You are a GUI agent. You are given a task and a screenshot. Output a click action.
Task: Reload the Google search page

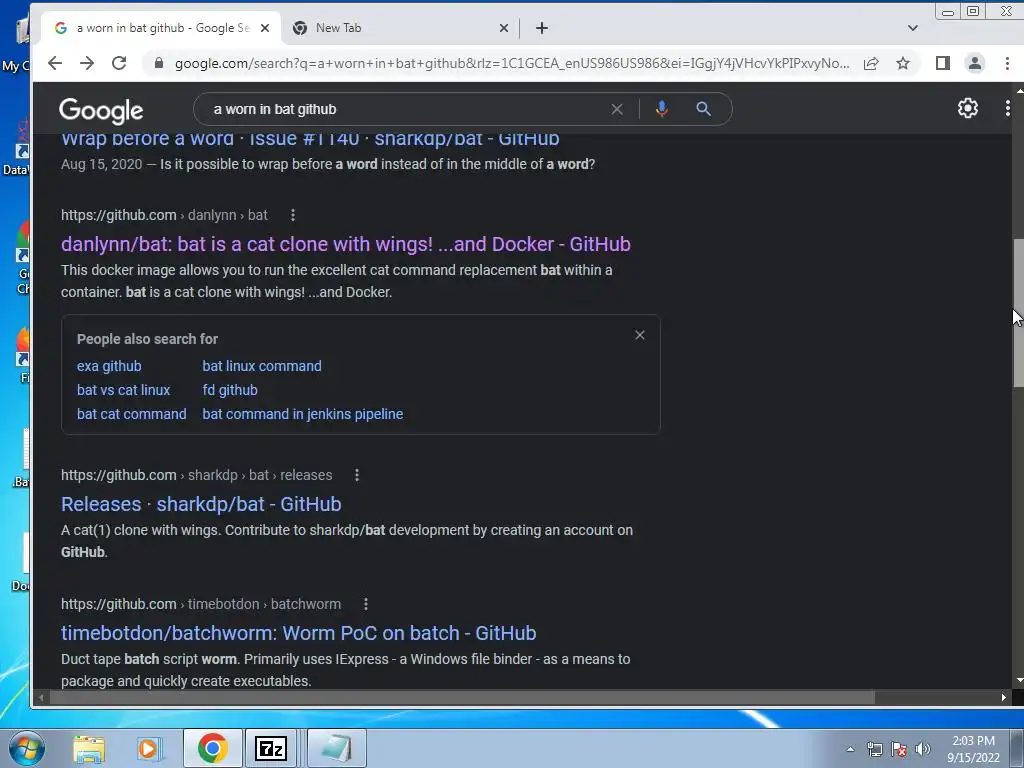pos(119,63)
